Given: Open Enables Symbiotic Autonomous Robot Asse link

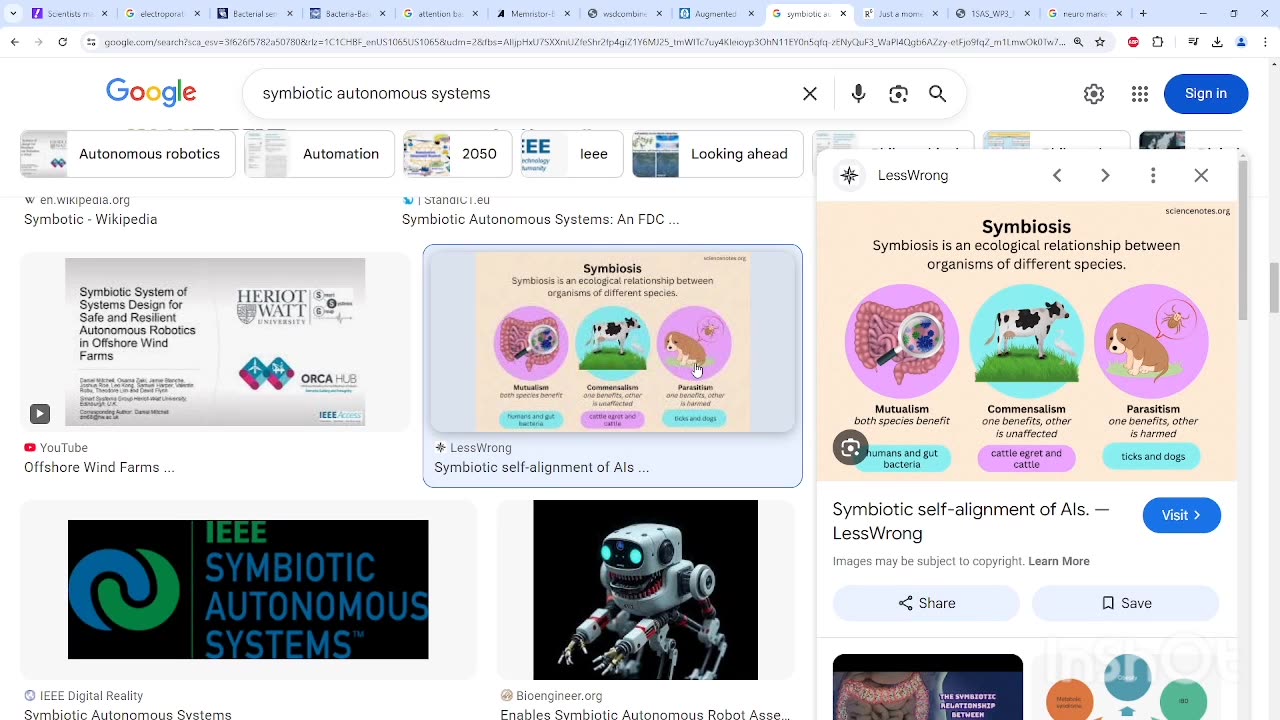Looking at the screenshot, I should pyautogui.click(x=645, y=714).
